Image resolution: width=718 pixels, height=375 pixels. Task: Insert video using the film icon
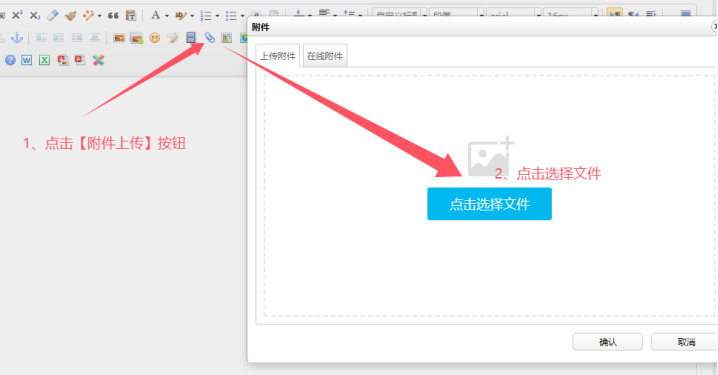(191, 38)
